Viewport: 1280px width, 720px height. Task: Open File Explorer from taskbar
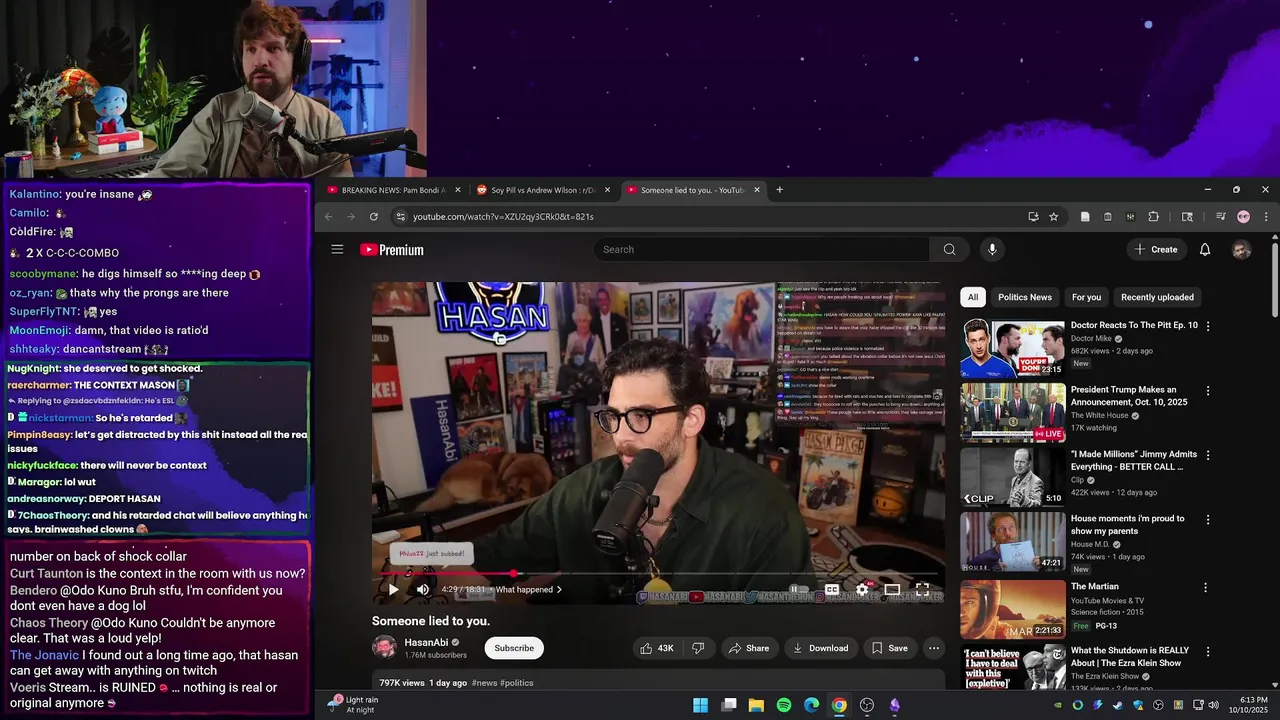pyautogui.click(x=756, y=705)
